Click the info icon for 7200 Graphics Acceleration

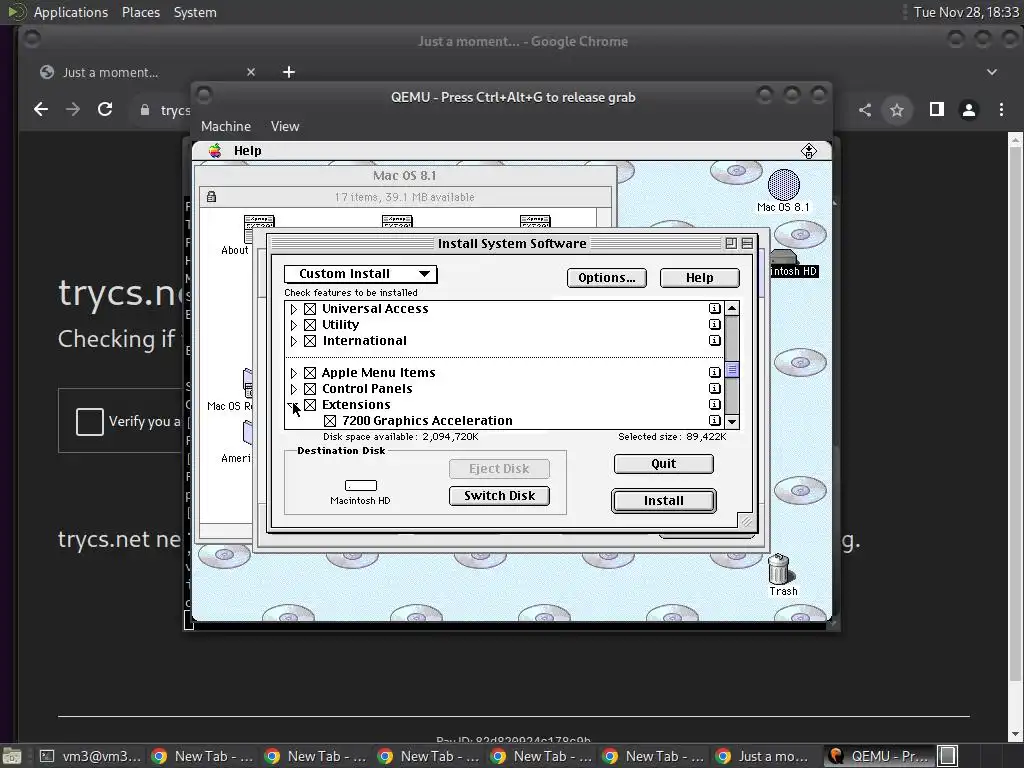point(714,421)
